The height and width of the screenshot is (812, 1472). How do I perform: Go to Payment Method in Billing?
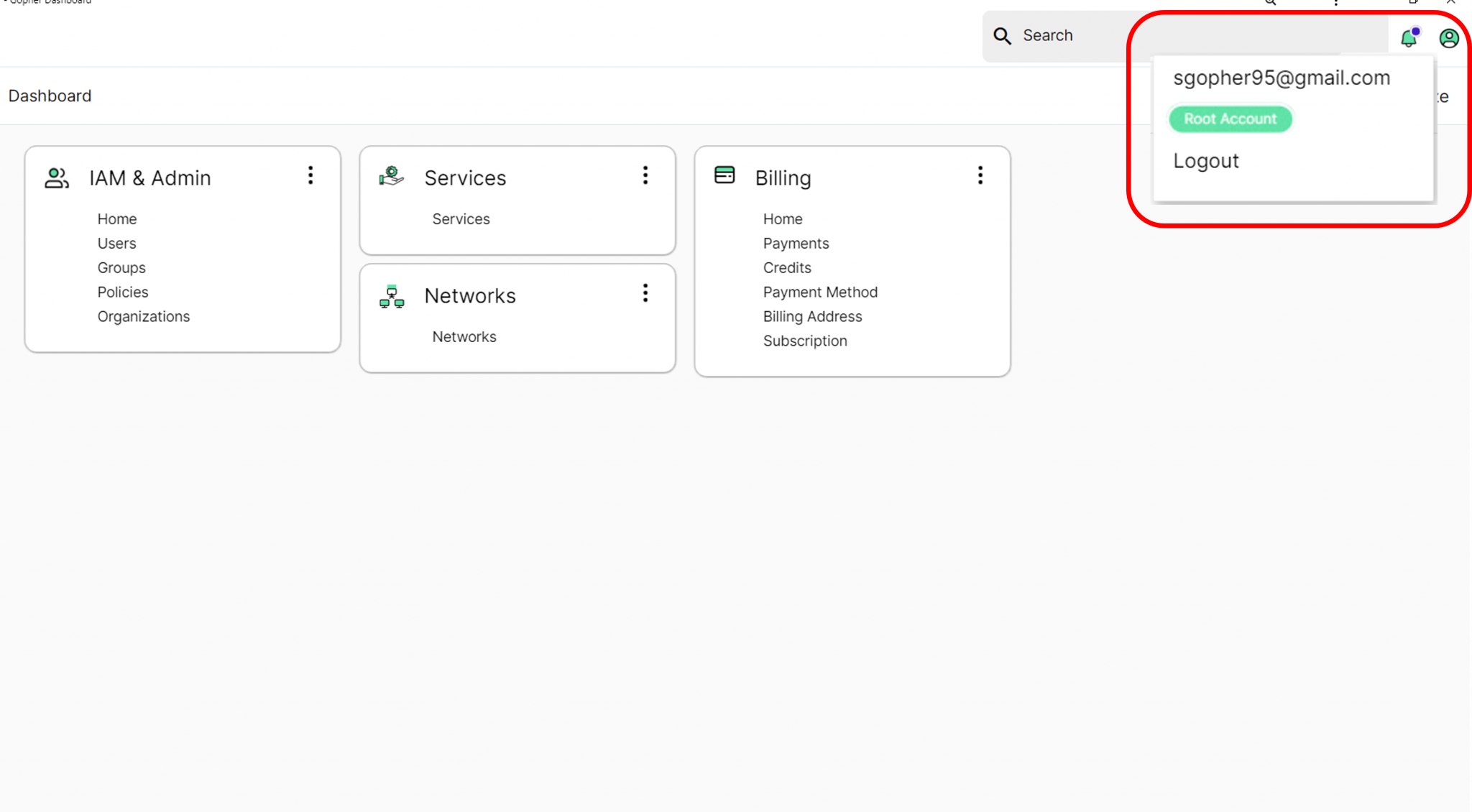click(820, 292)
